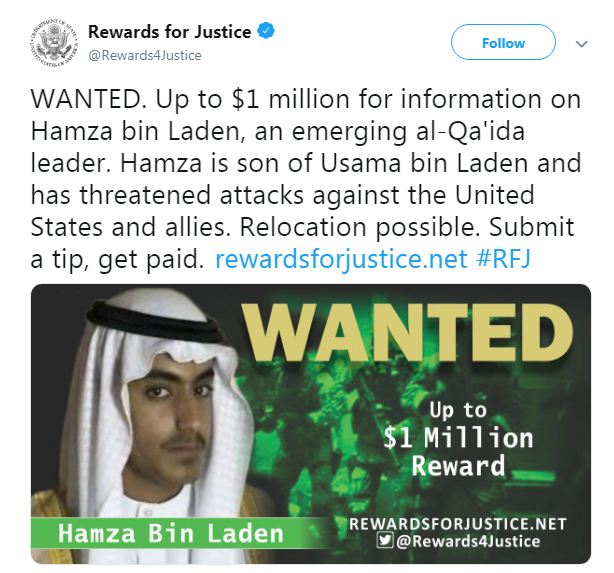Click the @Rewards4Justice handle under the name
Viewport: 614px width, 573px height.
point(145,55)
